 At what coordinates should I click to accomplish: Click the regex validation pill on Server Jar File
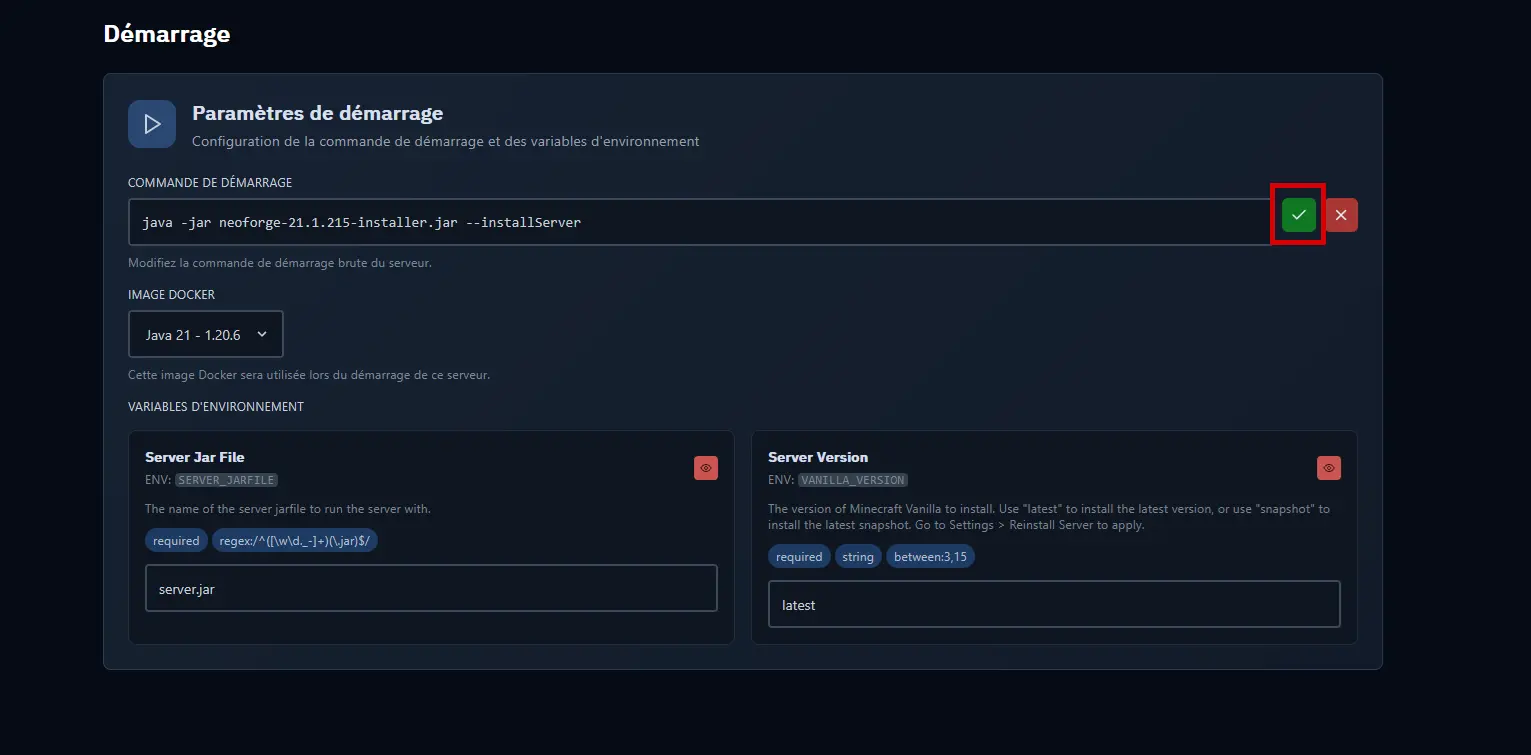click(295, 540)
